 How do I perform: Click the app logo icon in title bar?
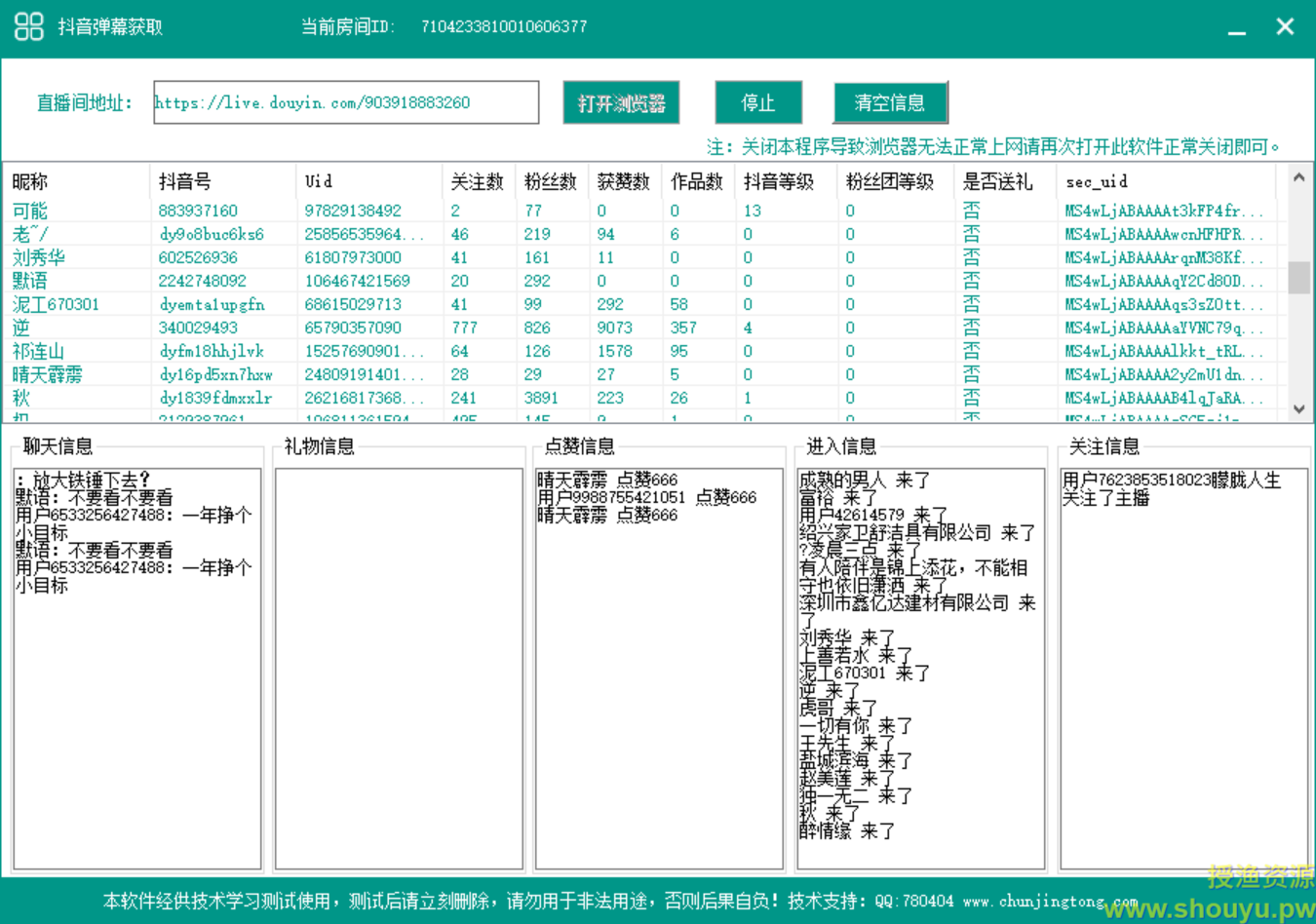click(29, 26)
